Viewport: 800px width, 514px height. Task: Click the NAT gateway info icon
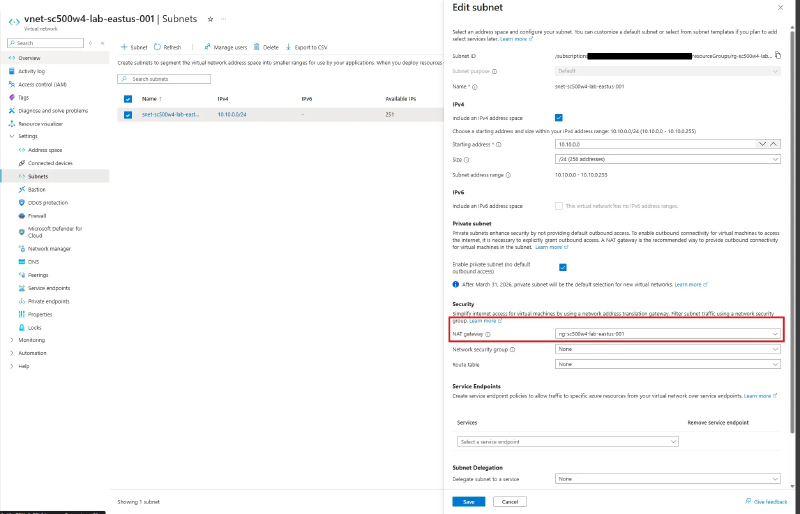click(488, 334)
